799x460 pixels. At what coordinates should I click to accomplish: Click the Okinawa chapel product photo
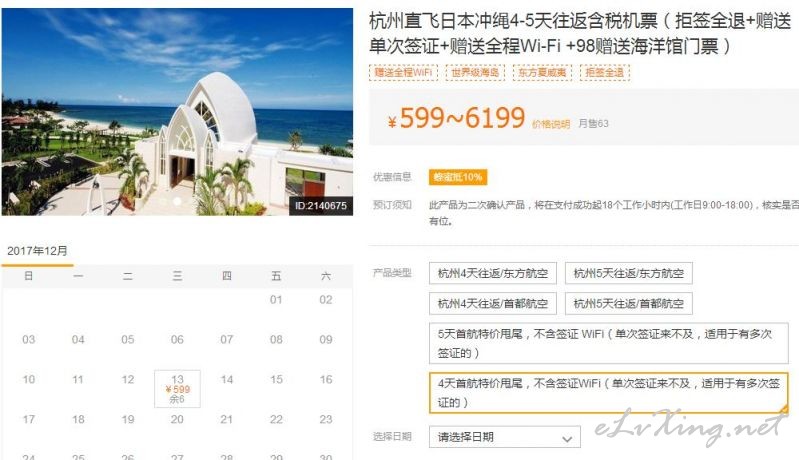(x=177, y=112)
